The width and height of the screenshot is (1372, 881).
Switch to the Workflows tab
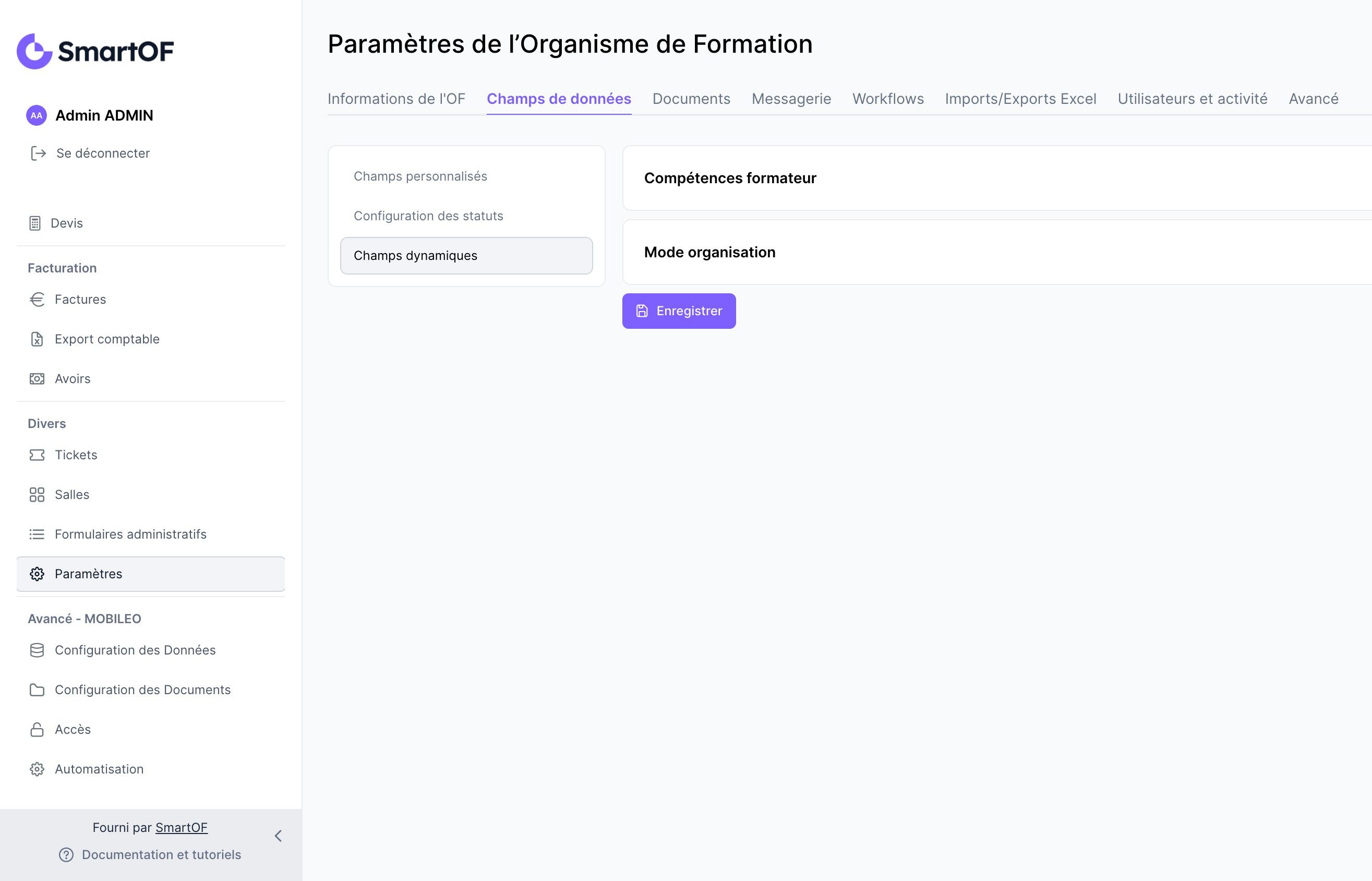point(888,99)
